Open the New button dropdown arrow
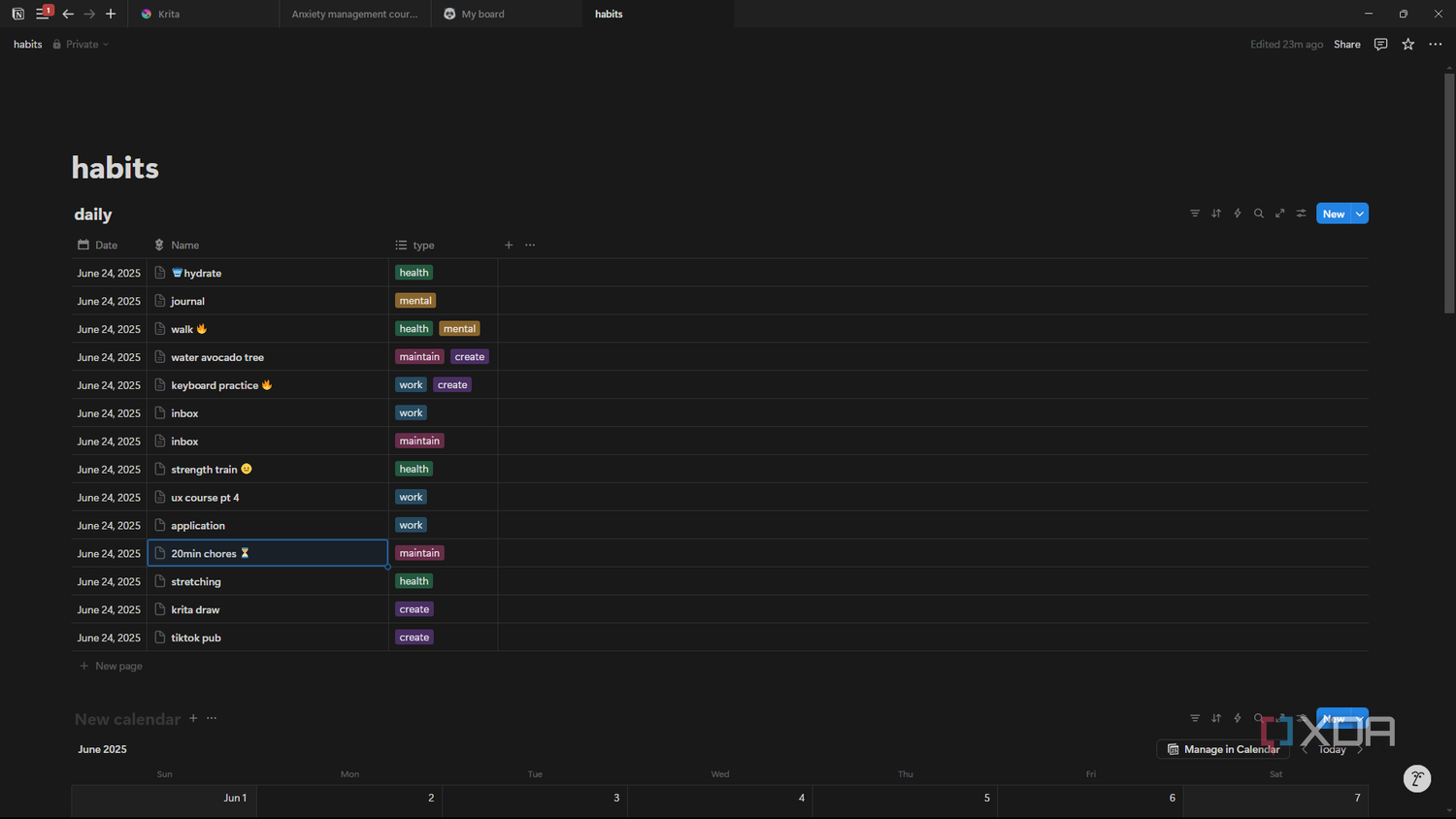 click(x=1360, y=213)
